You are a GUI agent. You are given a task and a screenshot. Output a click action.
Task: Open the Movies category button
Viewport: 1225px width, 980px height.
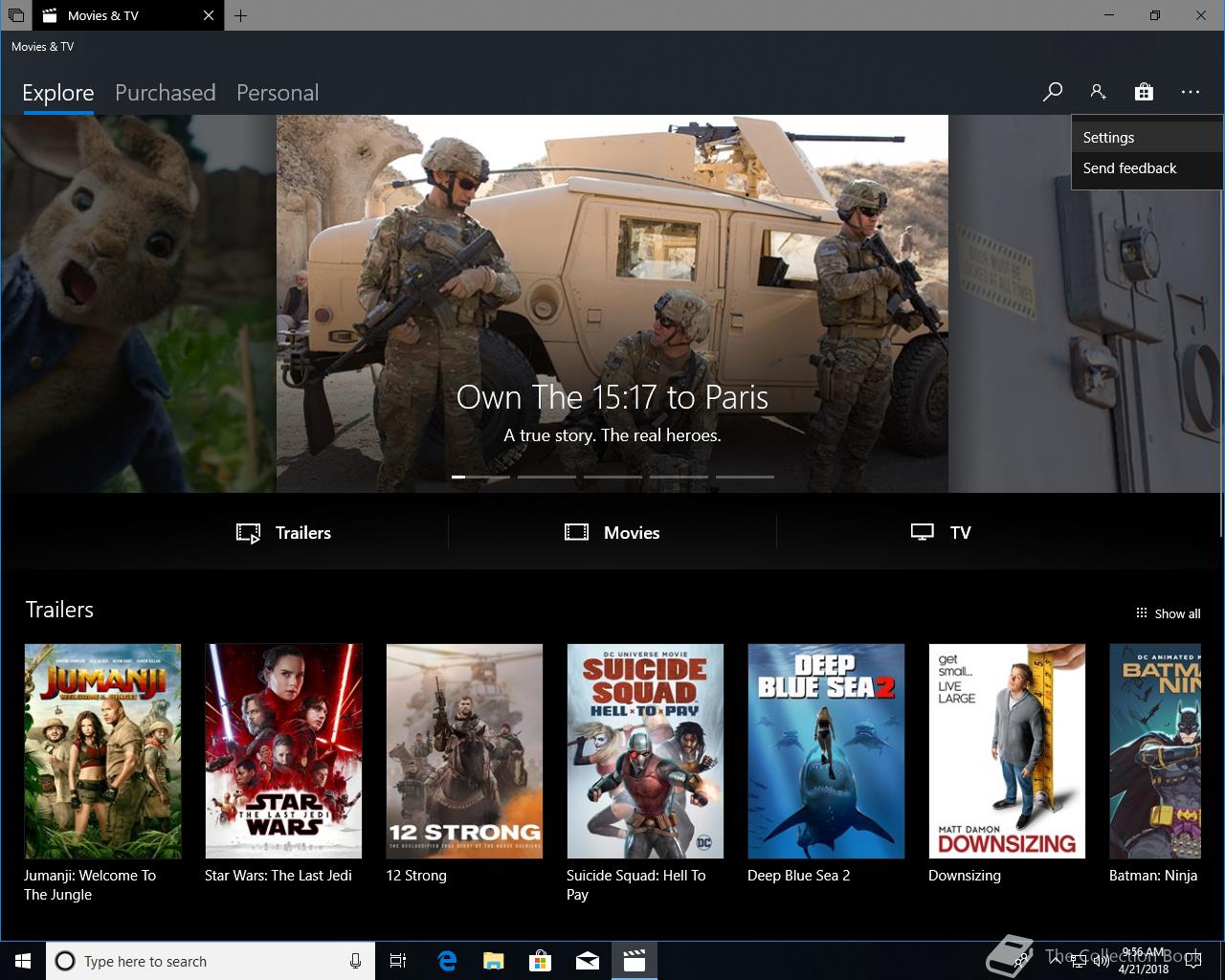pos(612,532)
